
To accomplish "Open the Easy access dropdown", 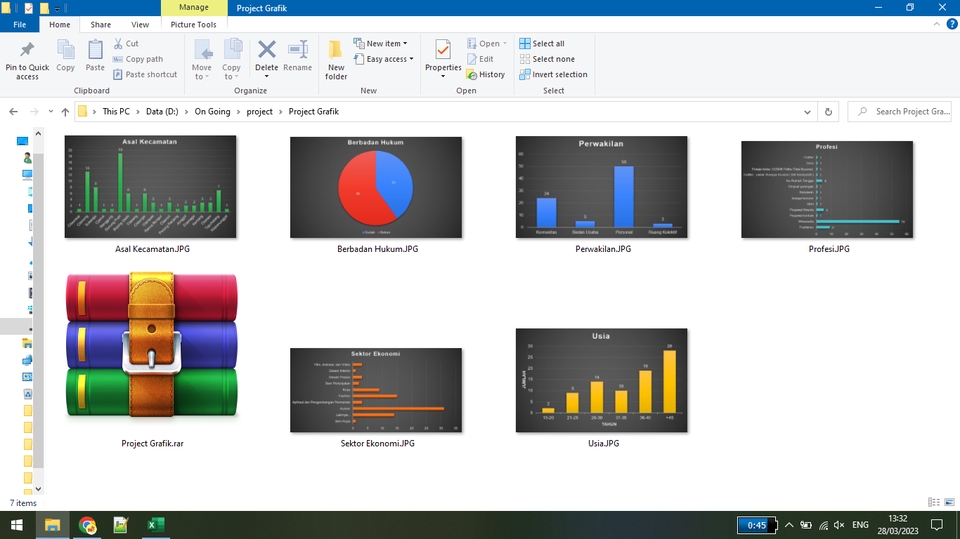I will (x=383, y=59).
